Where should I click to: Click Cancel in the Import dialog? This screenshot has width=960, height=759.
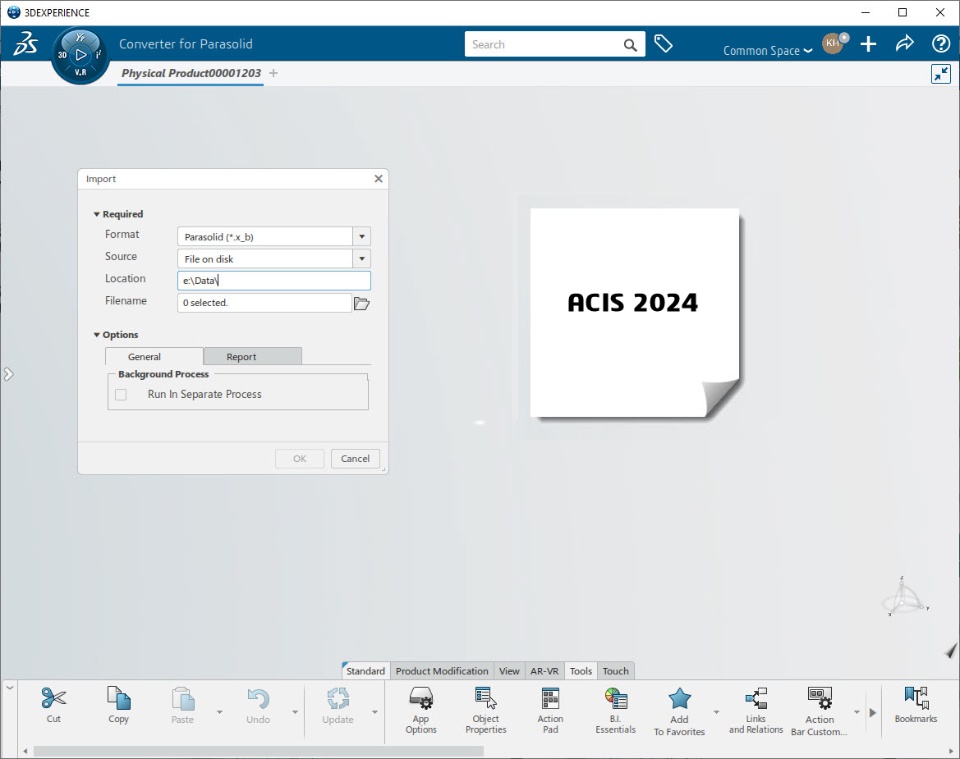point(355,458)
